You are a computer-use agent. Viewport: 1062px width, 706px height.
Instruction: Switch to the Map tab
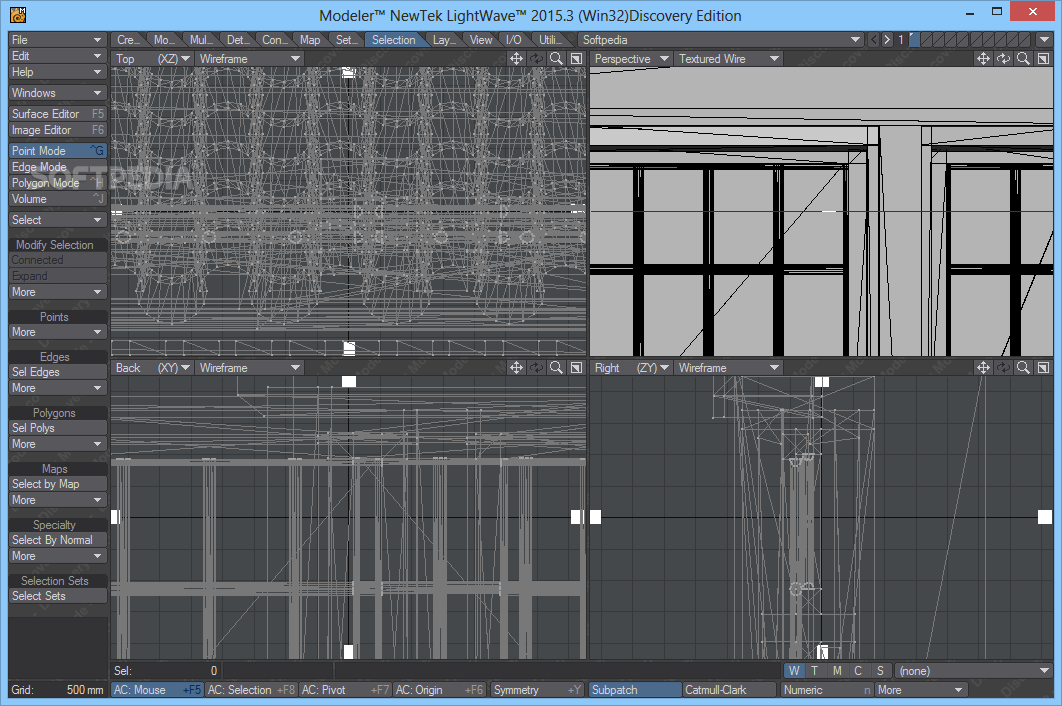pos(310,40)
